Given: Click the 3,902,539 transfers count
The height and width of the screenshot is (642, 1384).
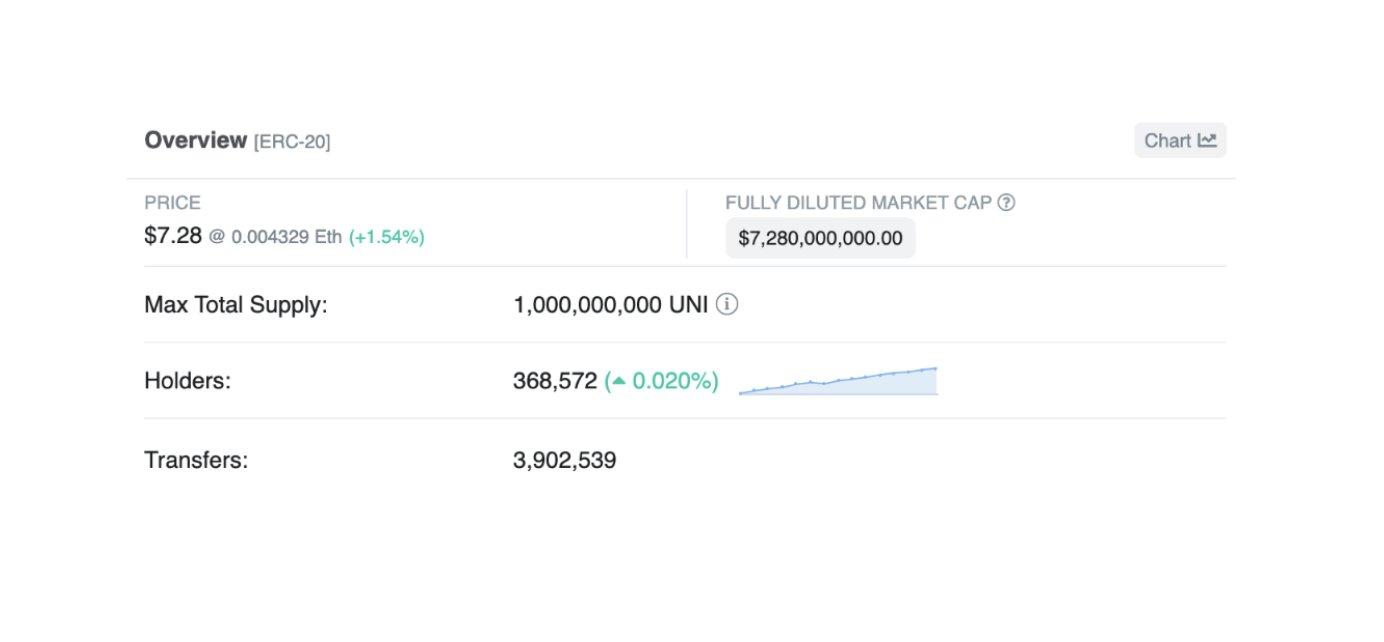Looking at the screenshot, I should tap(564, 460).
